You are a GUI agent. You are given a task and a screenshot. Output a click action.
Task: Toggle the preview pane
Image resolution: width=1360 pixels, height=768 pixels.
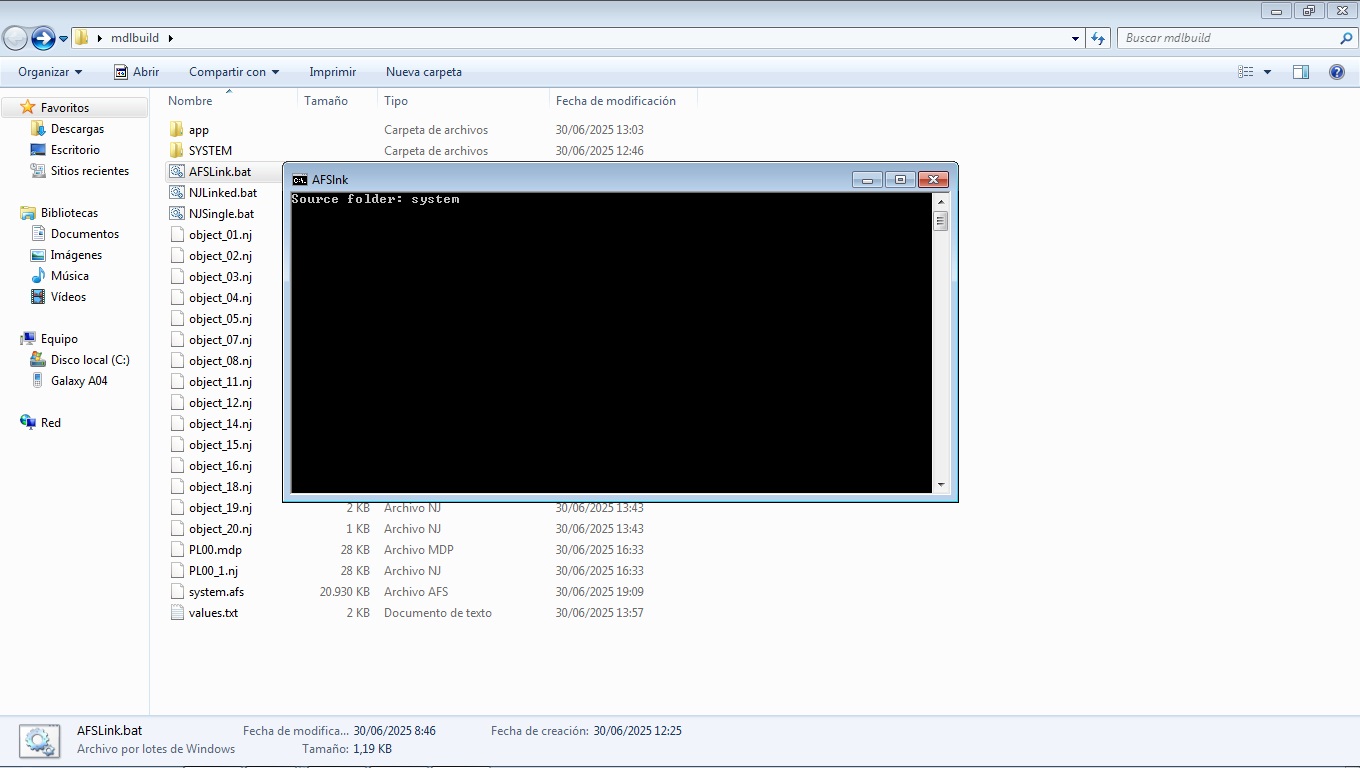(1301, 72)
